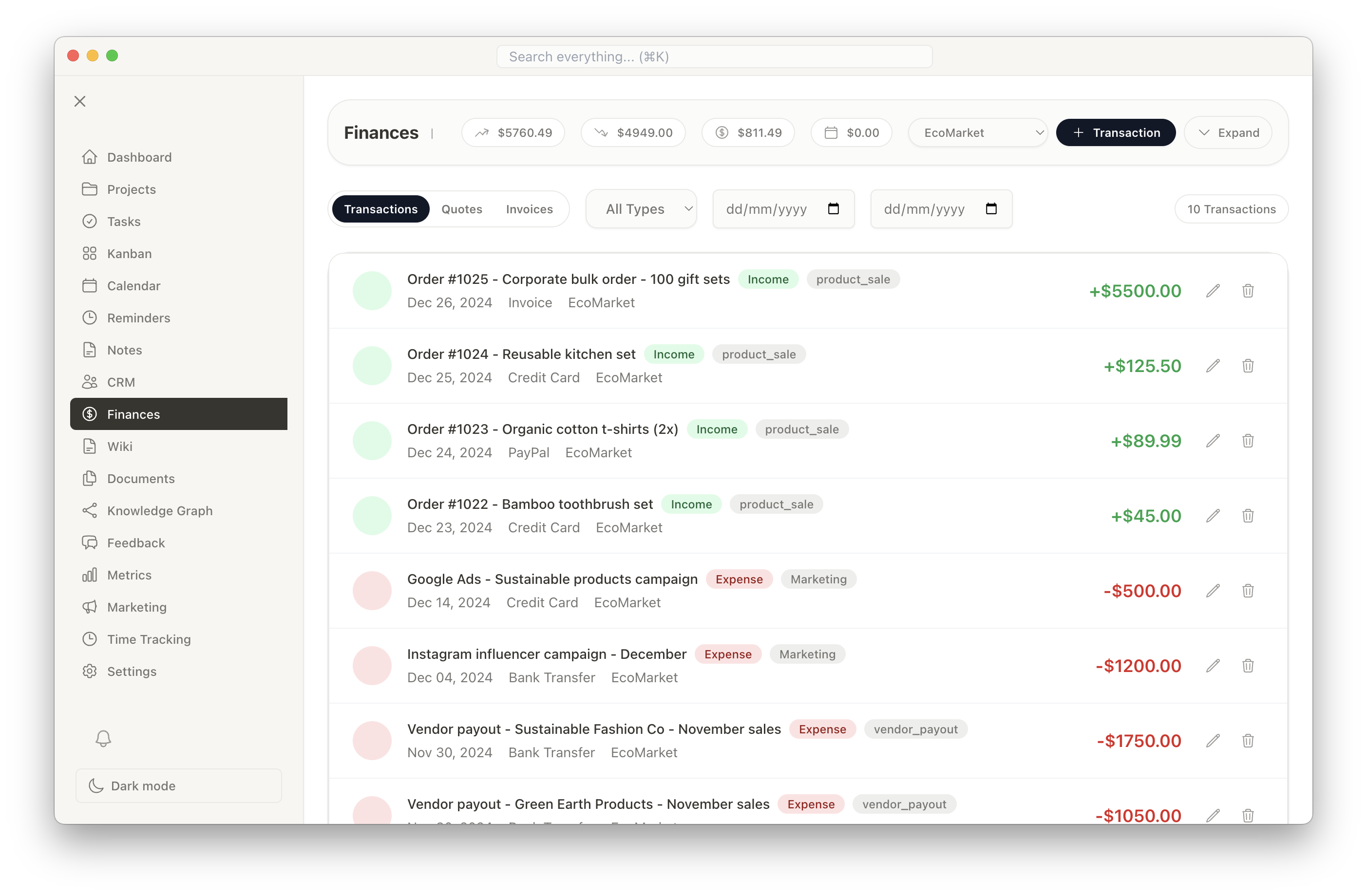Click Income tag on Order #1025
The width and height of the screenshot is (1367, 896).
point(767,279)
